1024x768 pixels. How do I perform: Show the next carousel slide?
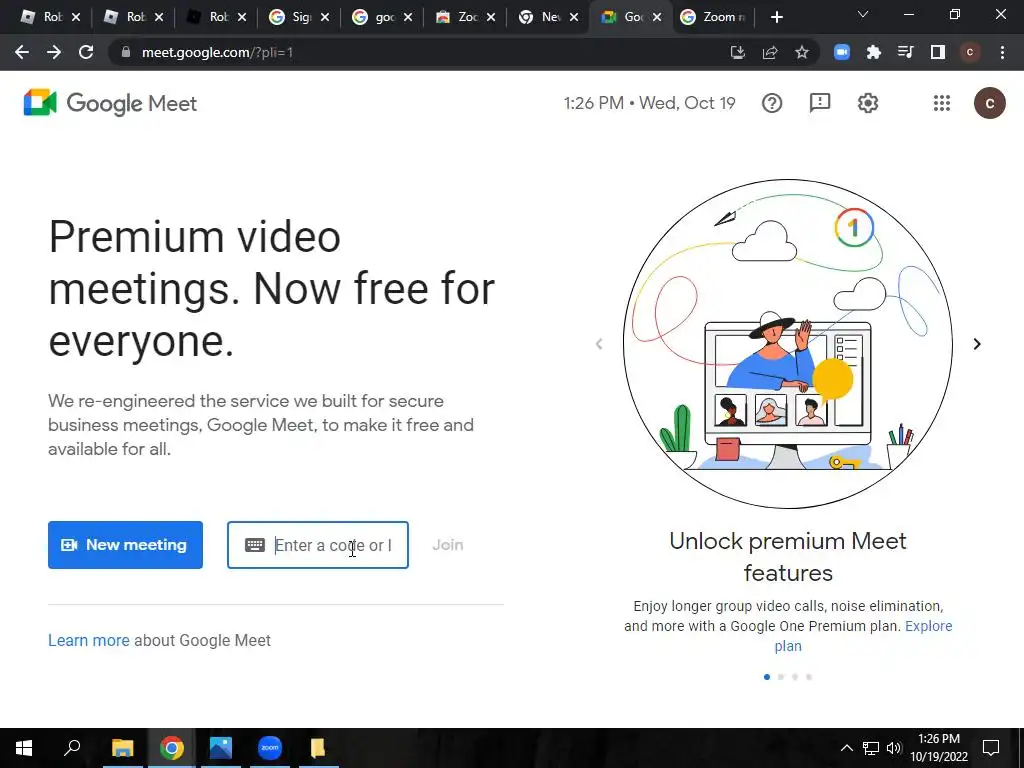coord(977,344)
